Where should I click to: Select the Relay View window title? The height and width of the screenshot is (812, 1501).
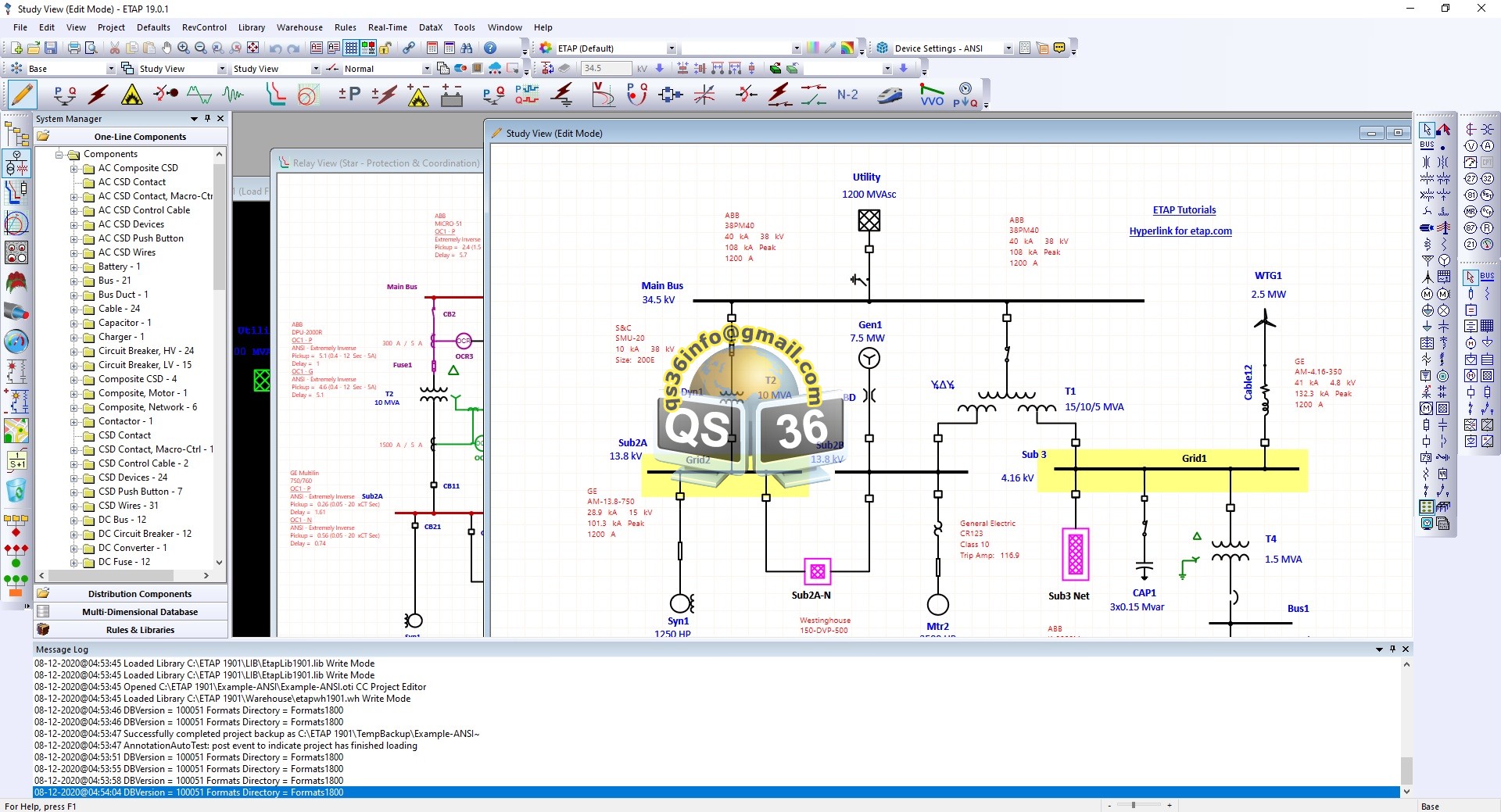pyautogui.click(x=386, y=163)
